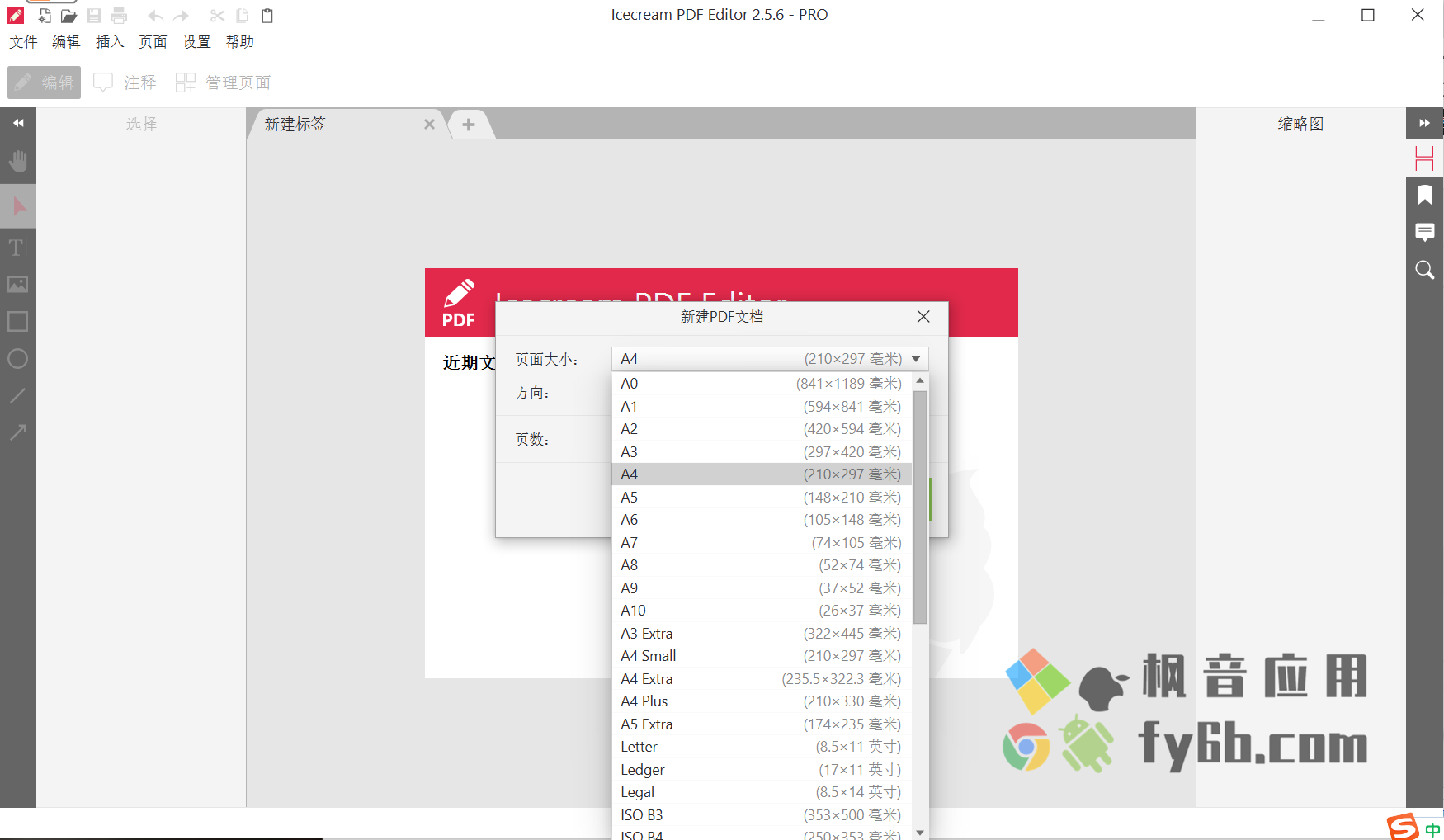Select the circle shape tool
This screenshot has width=1444, height=840.
(x=18, y=358)
